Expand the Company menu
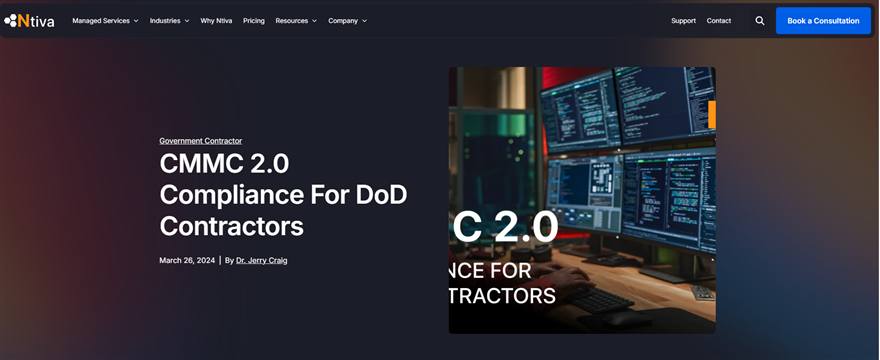Viewport: 880px width, 360px height. (347, 21)
